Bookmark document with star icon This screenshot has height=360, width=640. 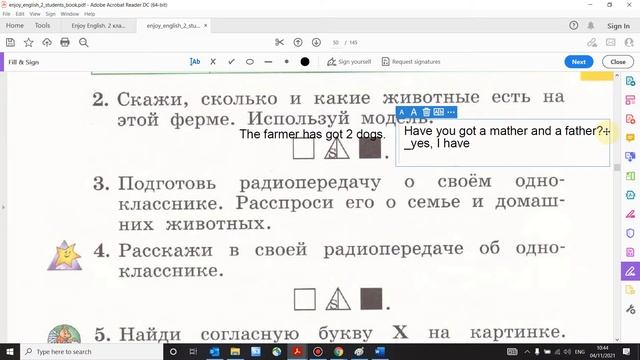(29, 42)
